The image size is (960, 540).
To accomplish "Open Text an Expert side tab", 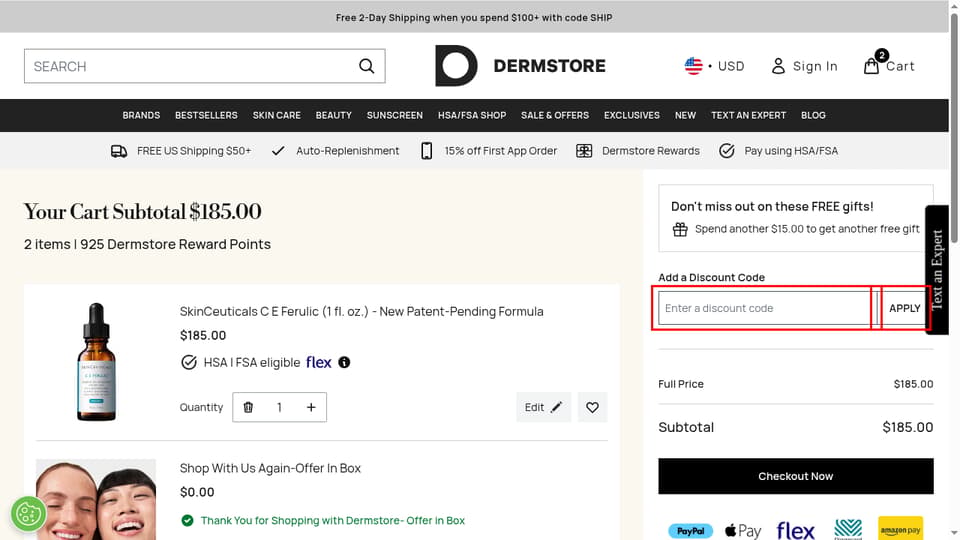I will 937,269.
